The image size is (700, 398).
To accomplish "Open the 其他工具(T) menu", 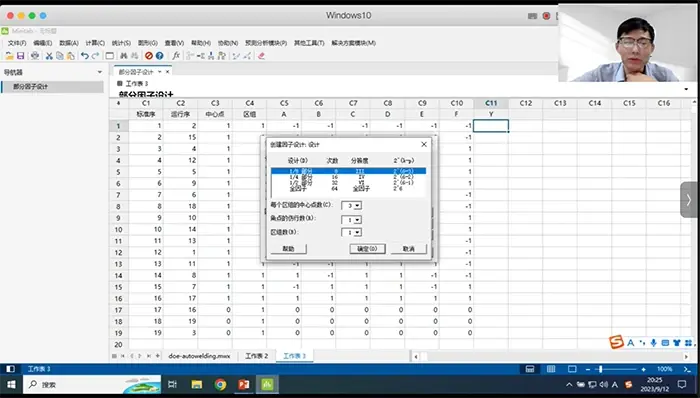I will 309,43.
